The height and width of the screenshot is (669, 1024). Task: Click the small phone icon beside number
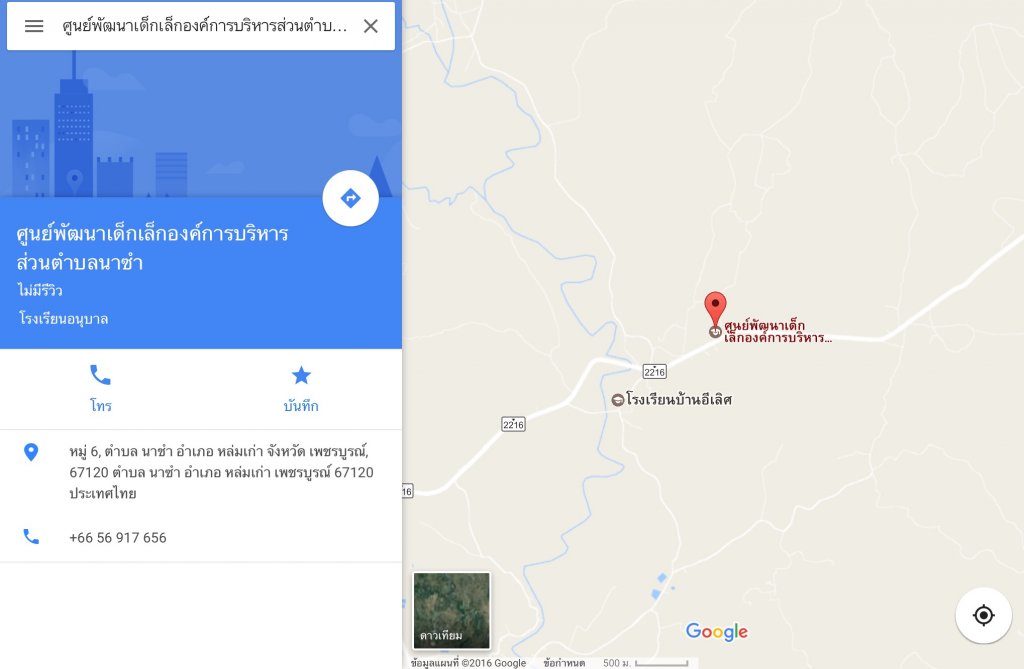(31, 536)
